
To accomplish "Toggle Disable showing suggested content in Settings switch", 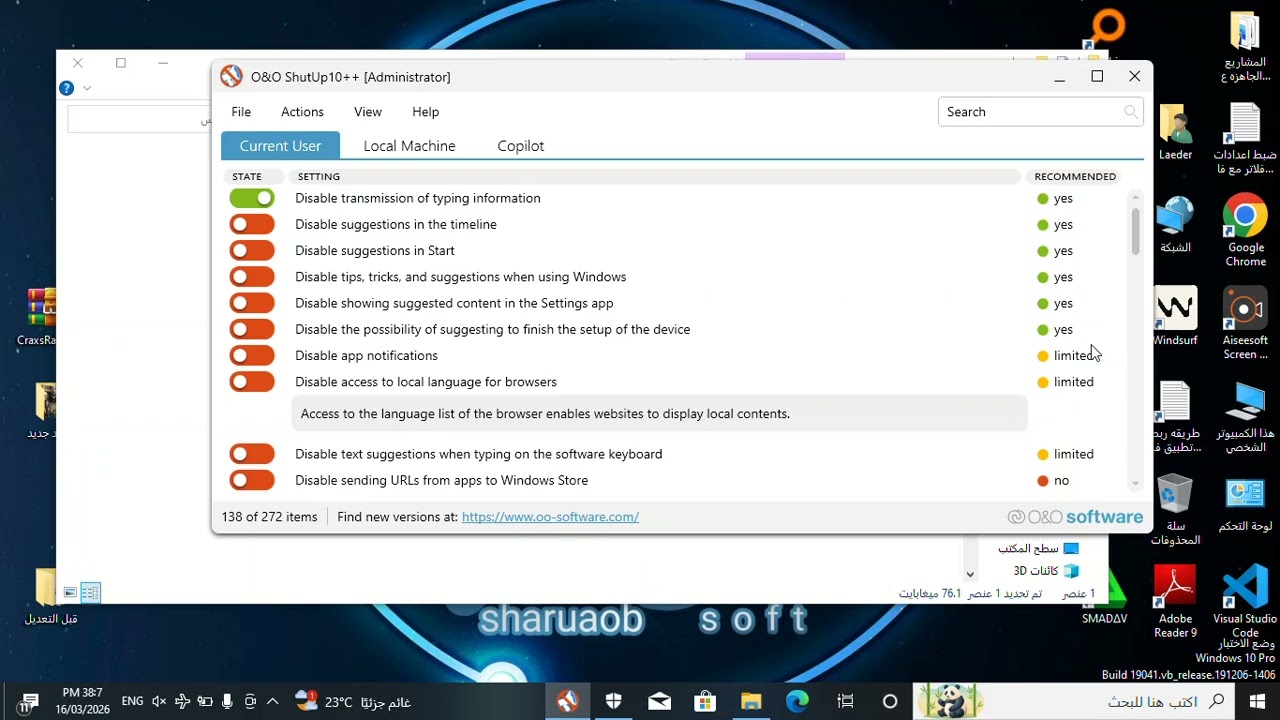I will [x=252, y=303].
